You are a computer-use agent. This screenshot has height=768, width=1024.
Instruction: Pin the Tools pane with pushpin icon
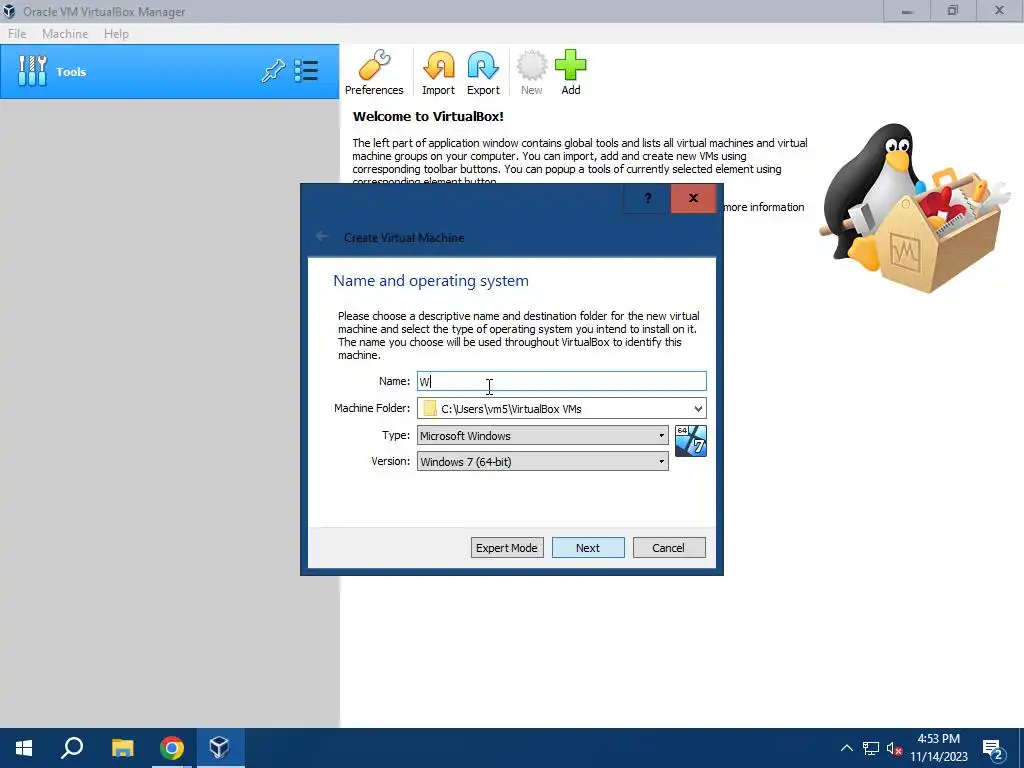pyautogui.click(x=273, y=71)
